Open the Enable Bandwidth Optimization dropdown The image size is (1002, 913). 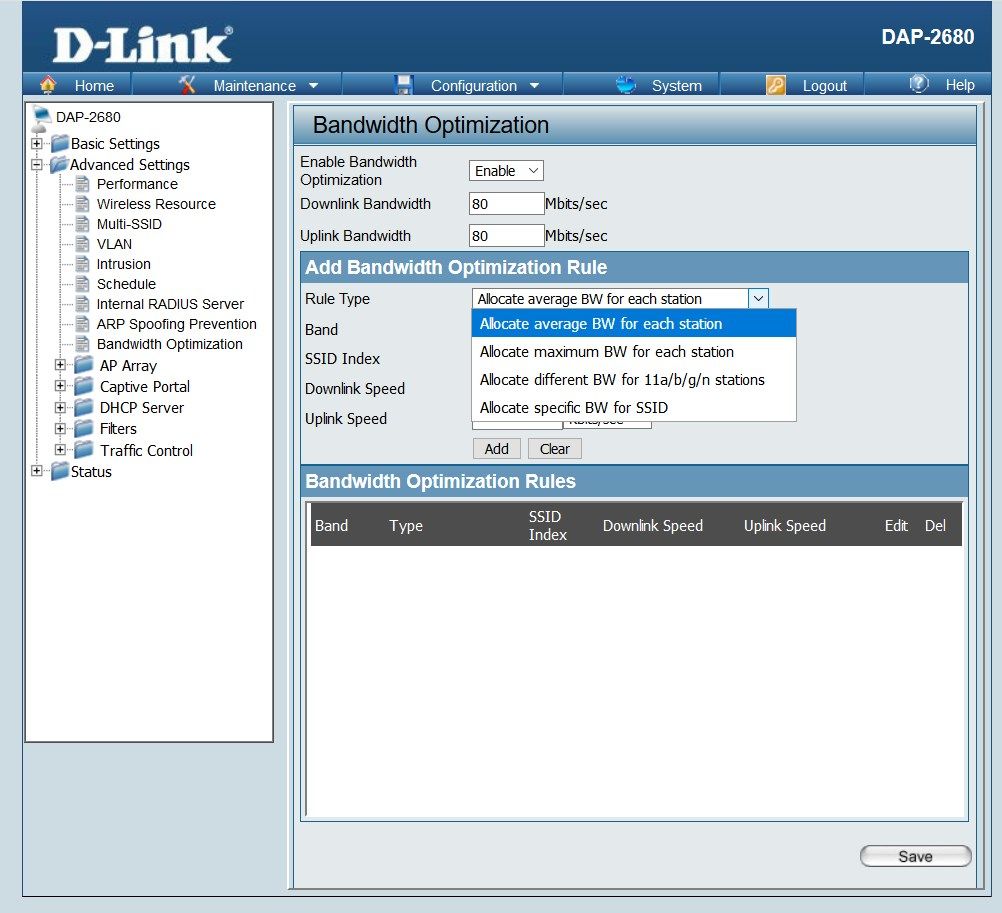tap(506, 171)
